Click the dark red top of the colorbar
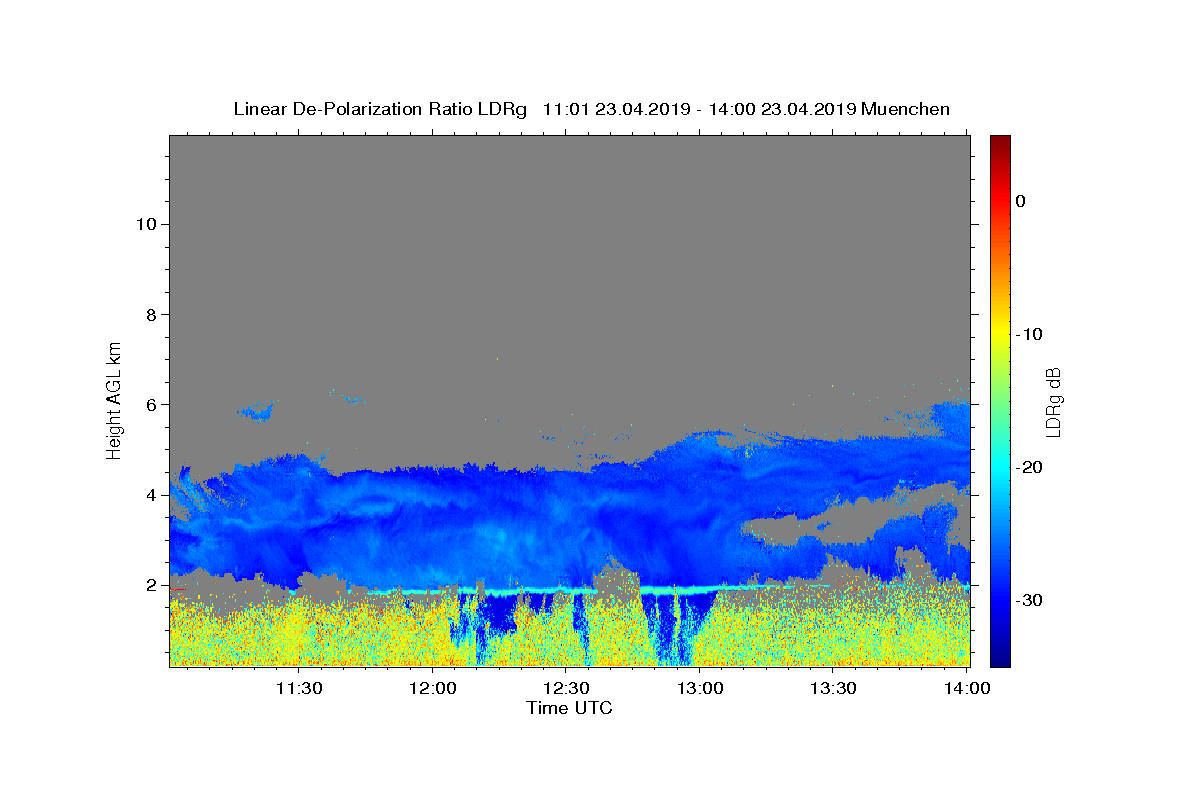 pos(1000,142)
